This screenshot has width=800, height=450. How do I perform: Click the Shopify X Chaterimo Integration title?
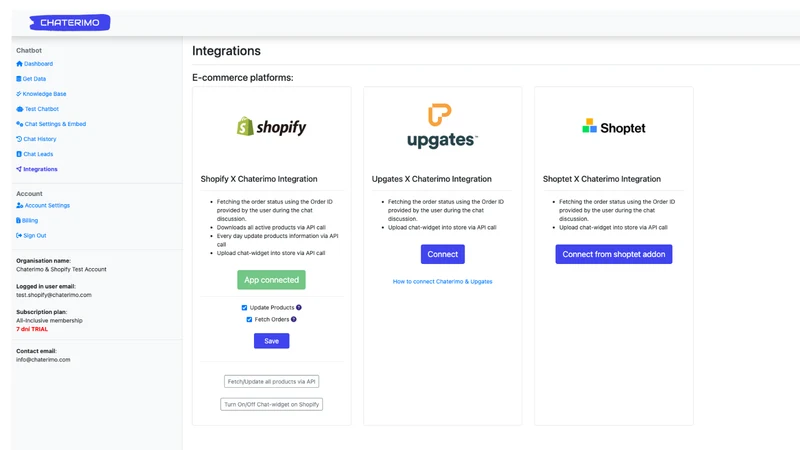[259, 179]
